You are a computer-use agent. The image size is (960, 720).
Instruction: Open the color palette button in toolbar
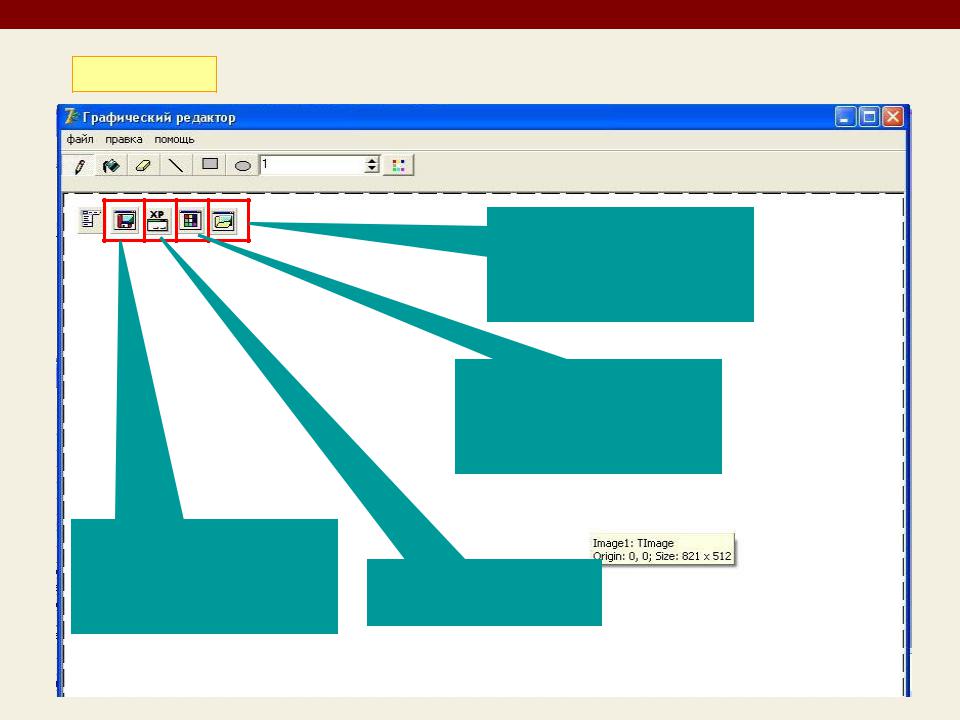[x=399, y=165]
